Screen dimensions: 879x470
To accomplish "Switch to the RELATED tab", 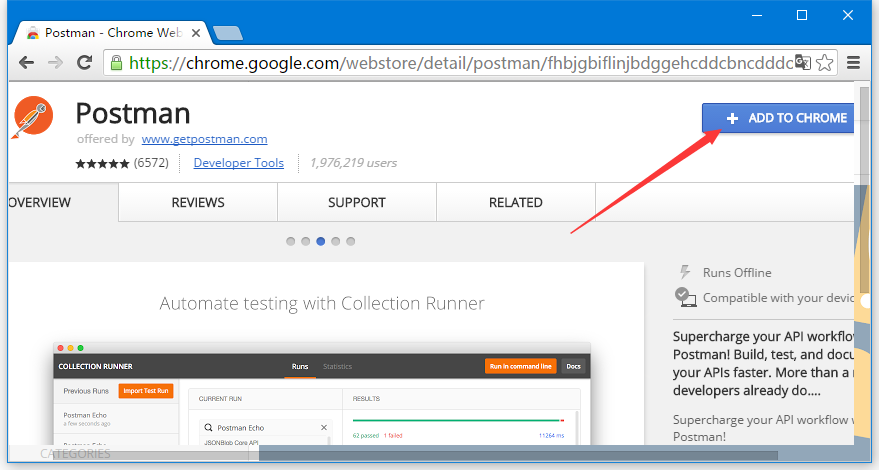I will point(516,202).
